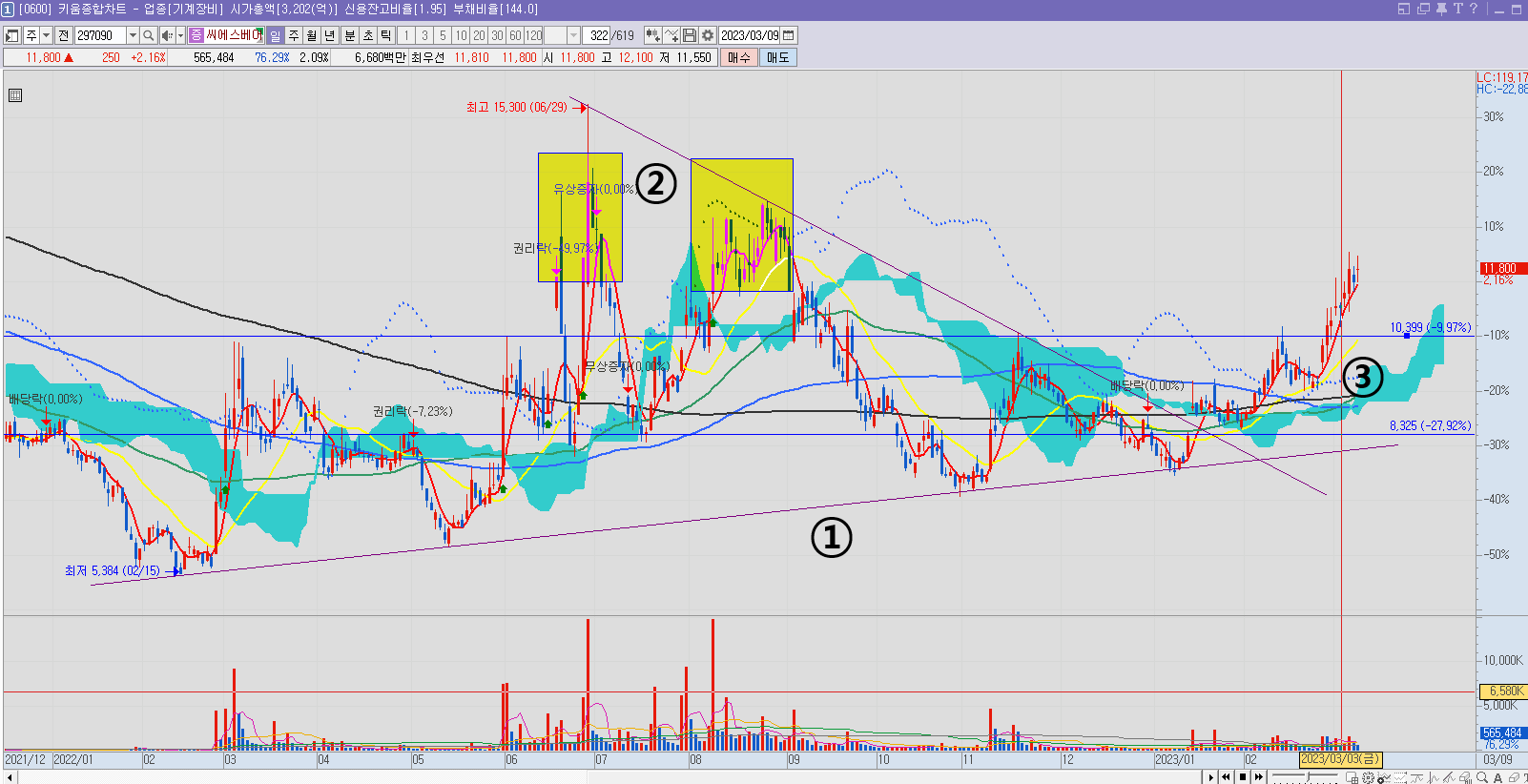Click the candle compress/expand chart icon
The height and width of the screenshot is (784, 1528).
[x=652, y=35]
